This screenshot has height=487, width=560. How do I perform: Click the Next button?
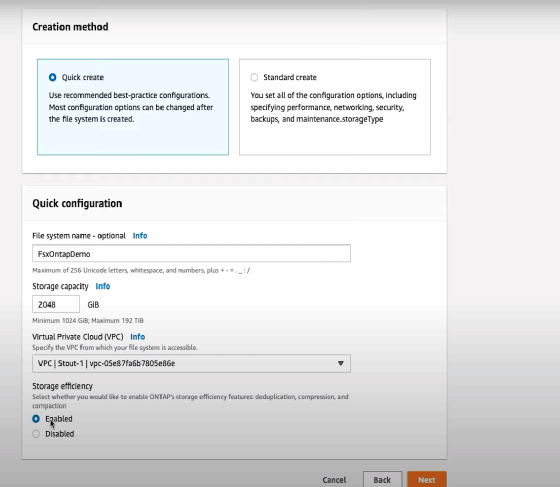pos(427,480)
